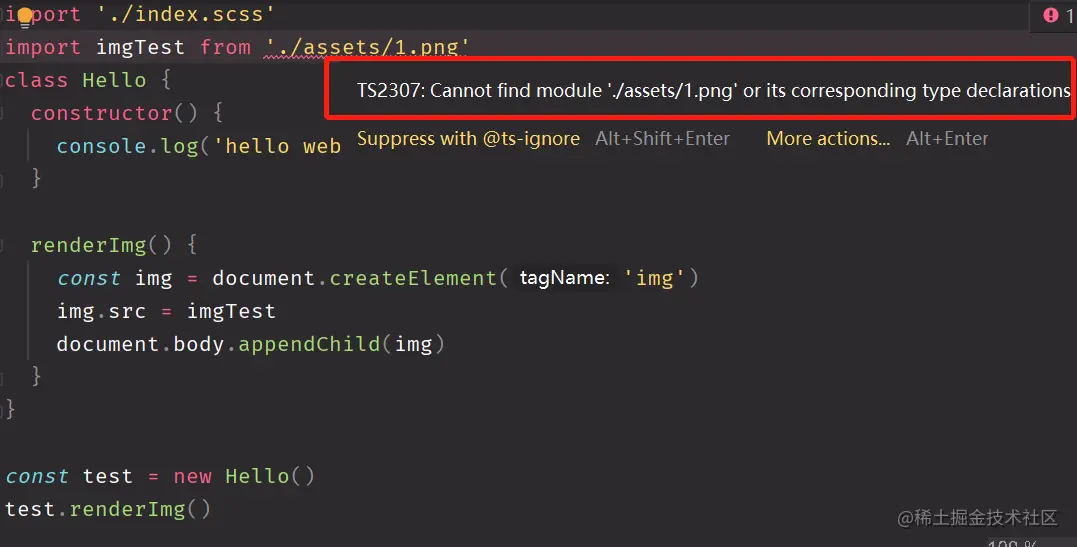The width and height of the screenshot is (1077, 547).
Task: Open More actions... link in tooltip
Action: (x=828, y=139)
